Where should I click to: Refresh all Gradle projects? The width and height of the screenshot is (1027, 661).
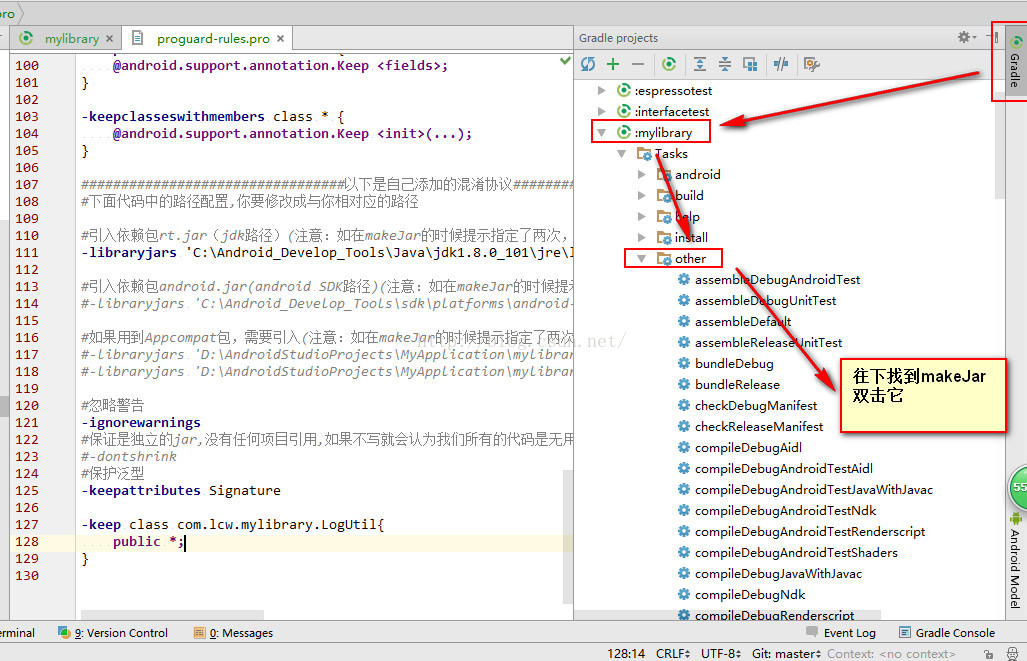[588, 64]
